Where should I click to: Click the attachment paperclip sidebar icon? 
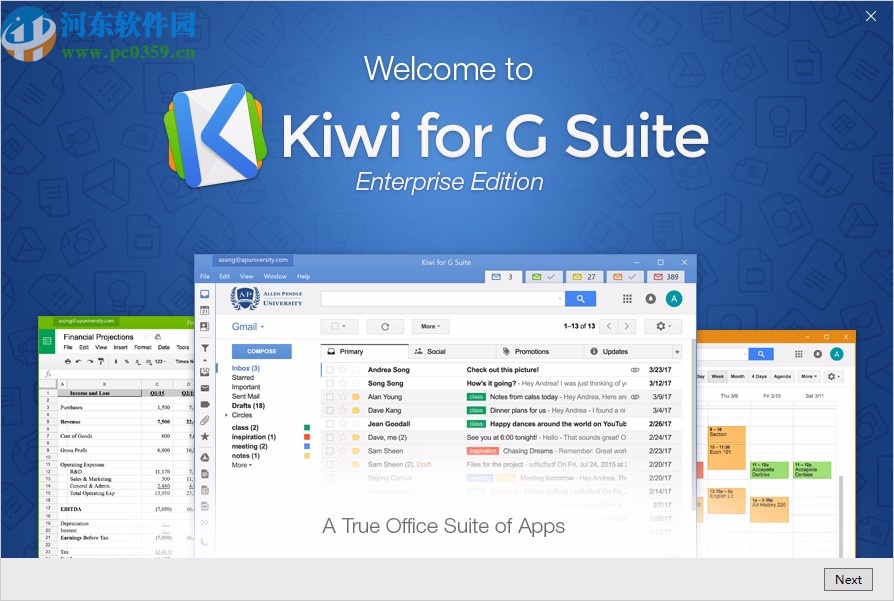(206, 418)
